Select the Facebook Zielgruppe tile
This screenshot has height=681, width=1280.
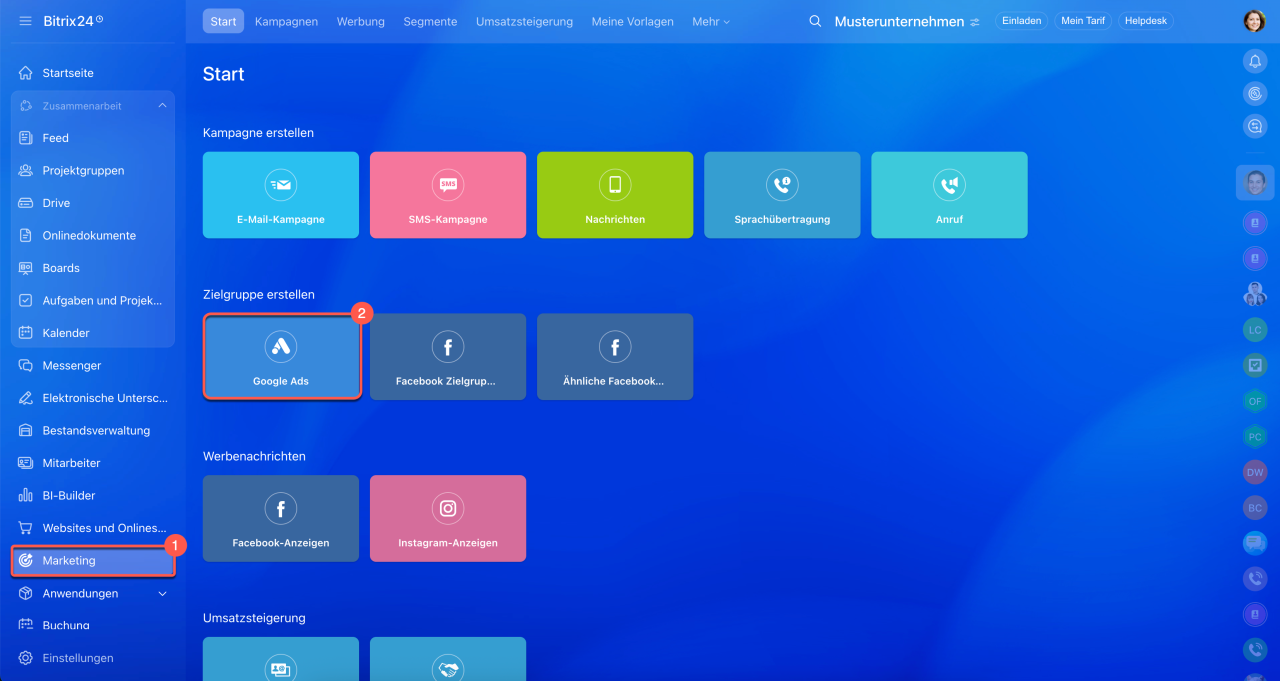click(448, 357)
